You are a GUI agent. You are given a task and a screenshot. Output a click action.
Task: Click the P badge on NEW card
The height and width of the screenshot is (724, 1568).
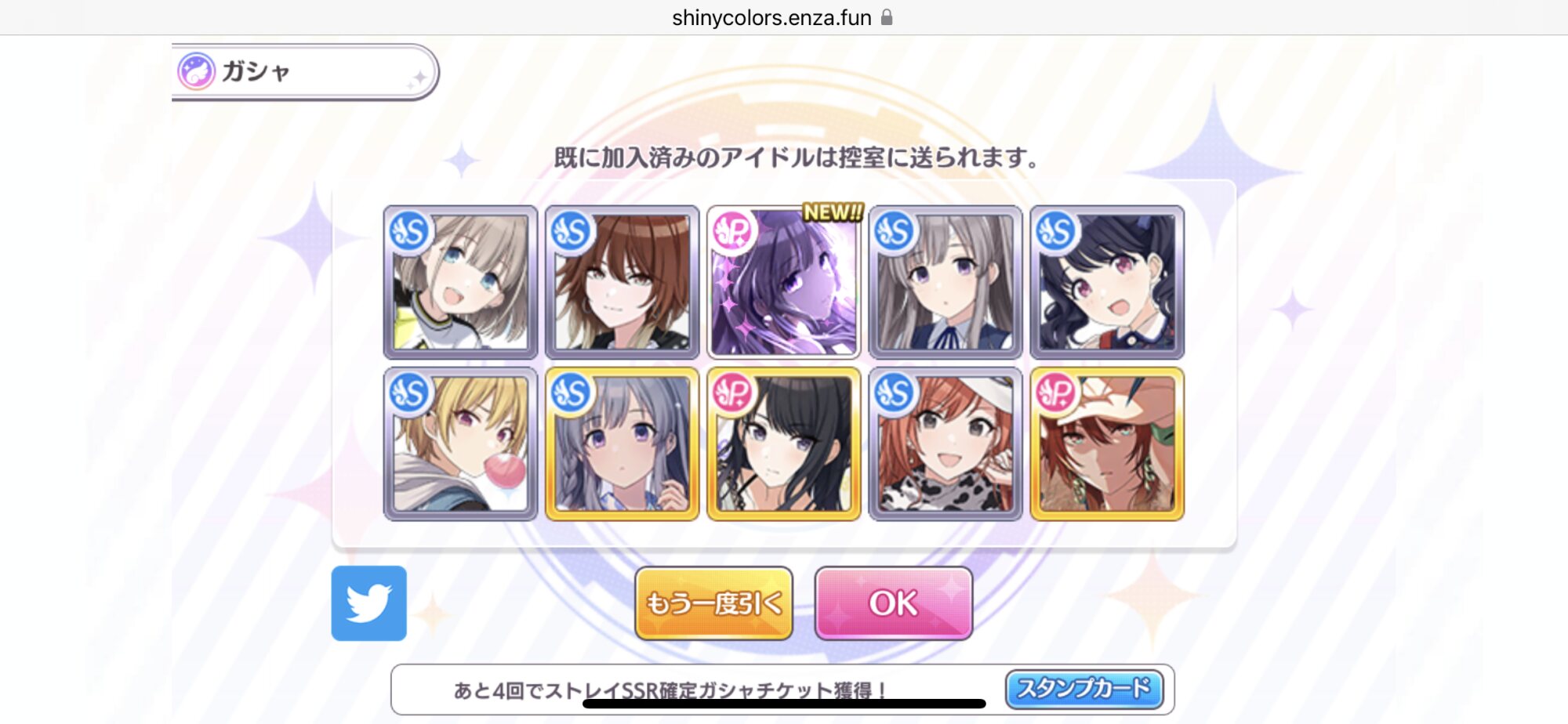(x=732, y=231)
